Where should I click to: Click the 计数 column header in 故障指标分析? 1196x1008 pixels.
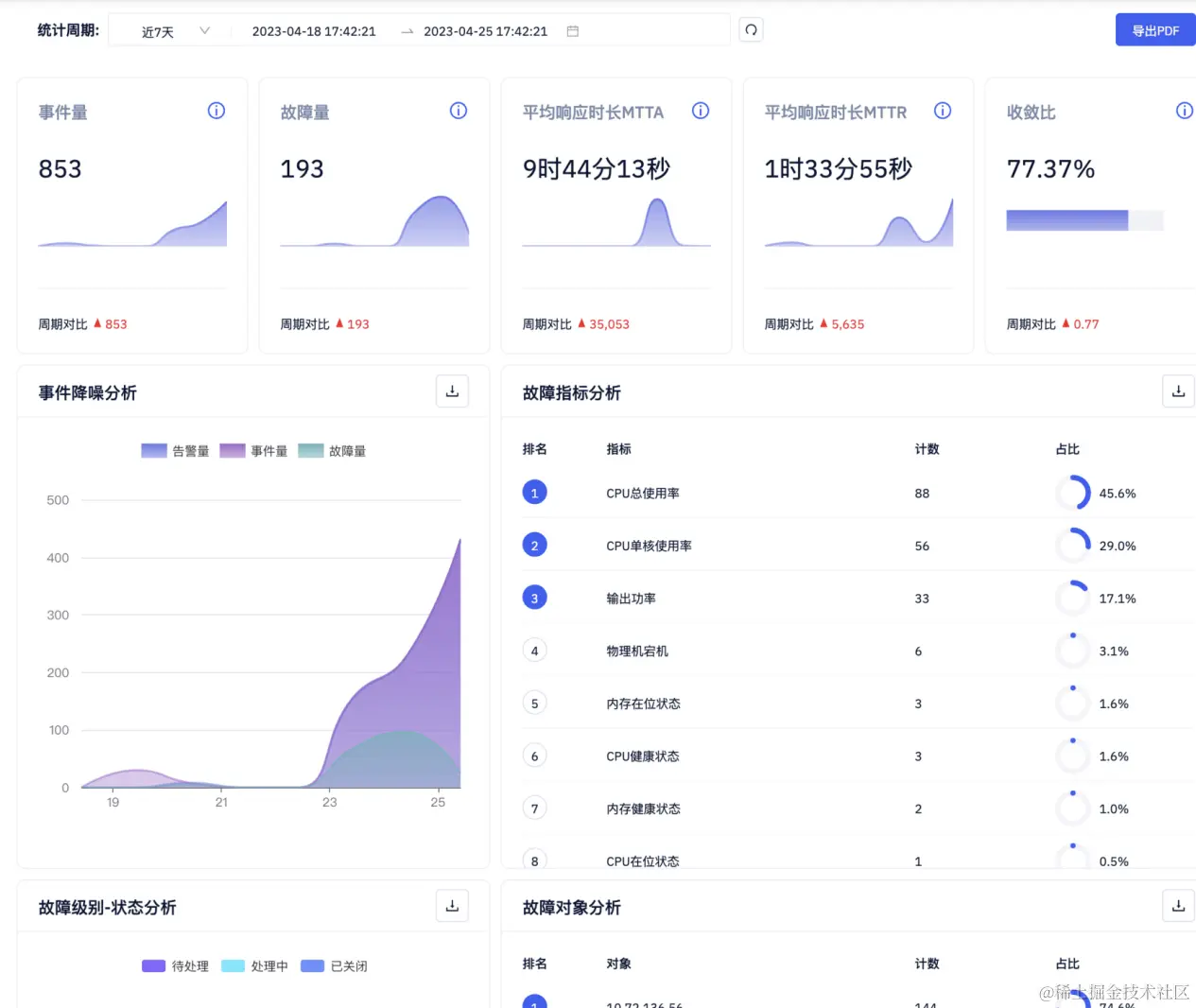click(927, 449)
